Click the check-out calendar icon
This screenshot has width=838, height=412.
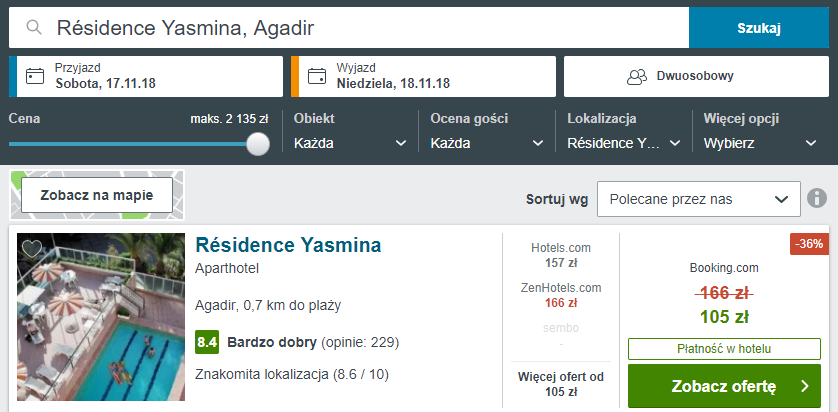[317, 76]
